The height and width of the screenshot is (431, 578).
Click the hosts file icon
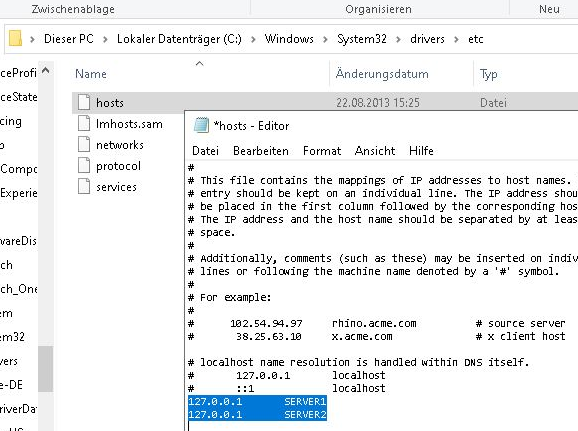[x=84, y=102]
